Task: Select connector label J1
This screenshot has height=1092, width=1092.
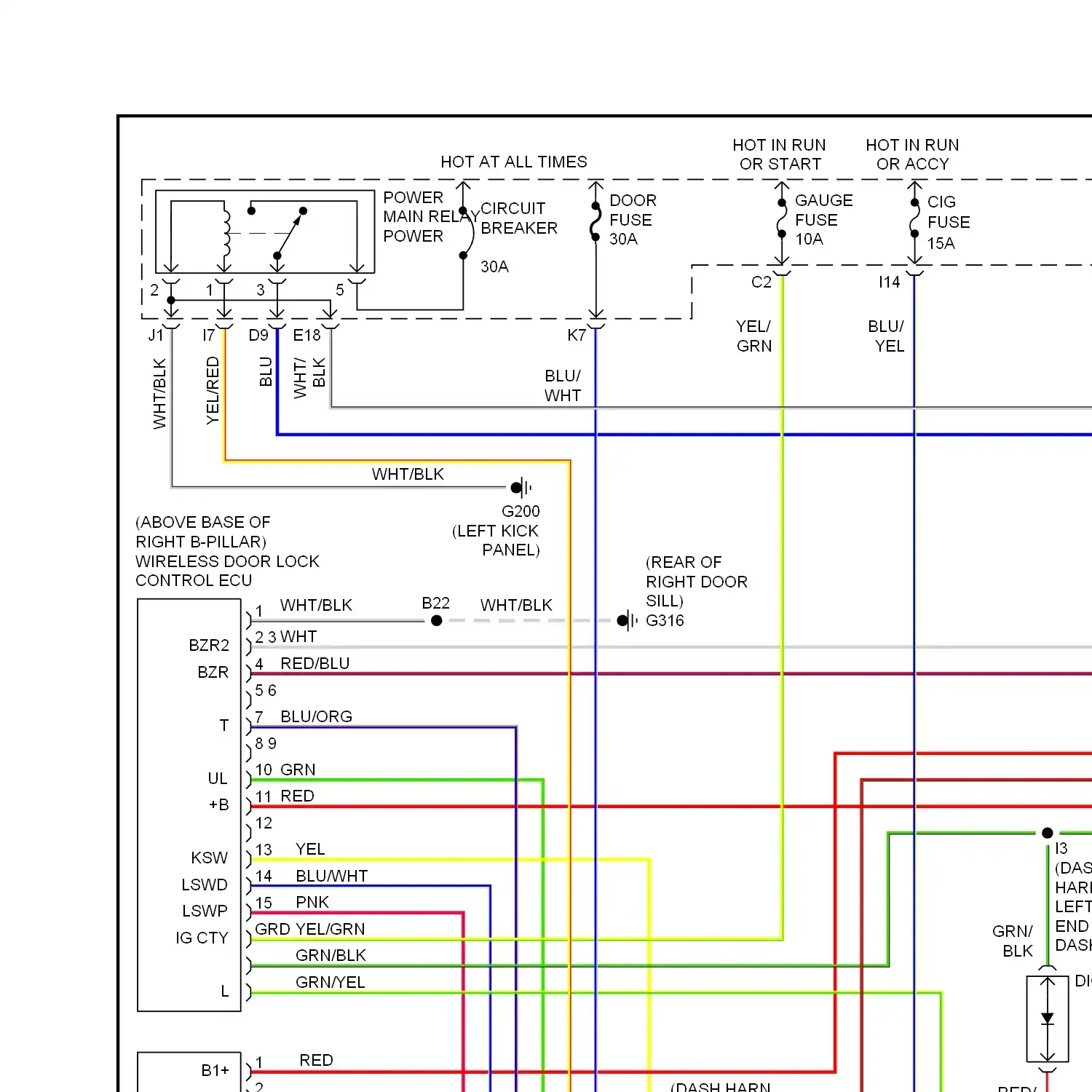Action: pos(155,336)
